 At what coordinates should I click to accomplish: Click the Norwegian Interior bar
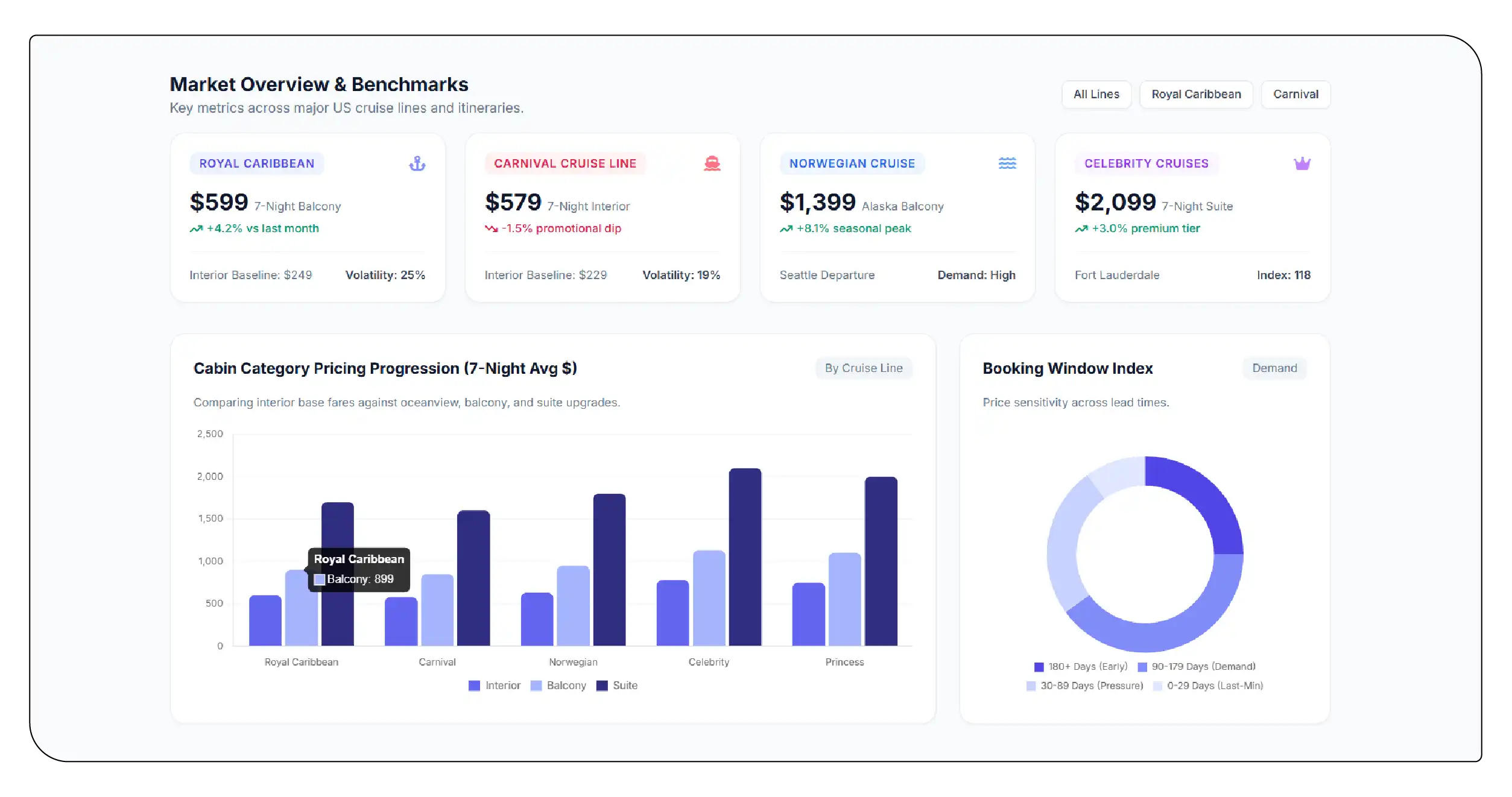pos(537,619)
